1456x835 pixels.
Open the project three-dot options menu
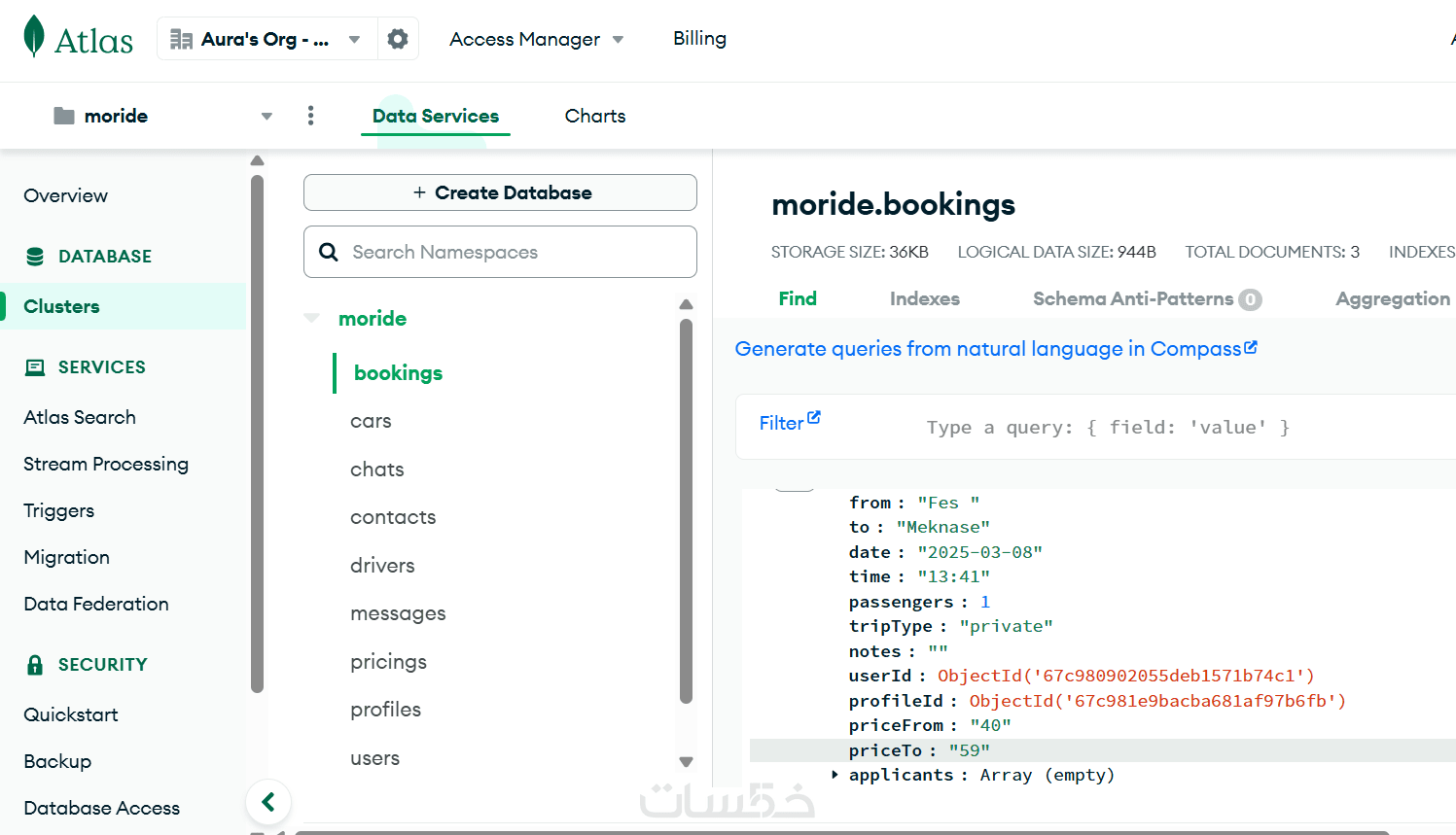[311, 116]
